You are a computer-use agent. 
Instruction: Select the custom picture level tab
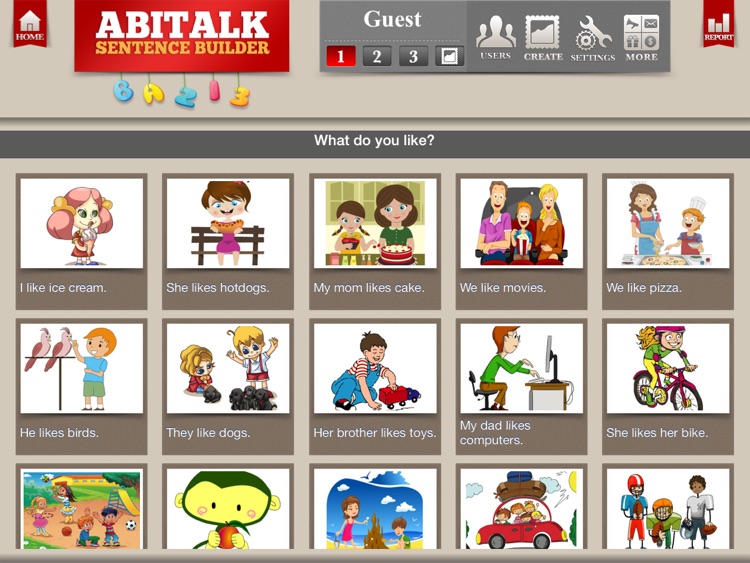[x=449, y=56]
